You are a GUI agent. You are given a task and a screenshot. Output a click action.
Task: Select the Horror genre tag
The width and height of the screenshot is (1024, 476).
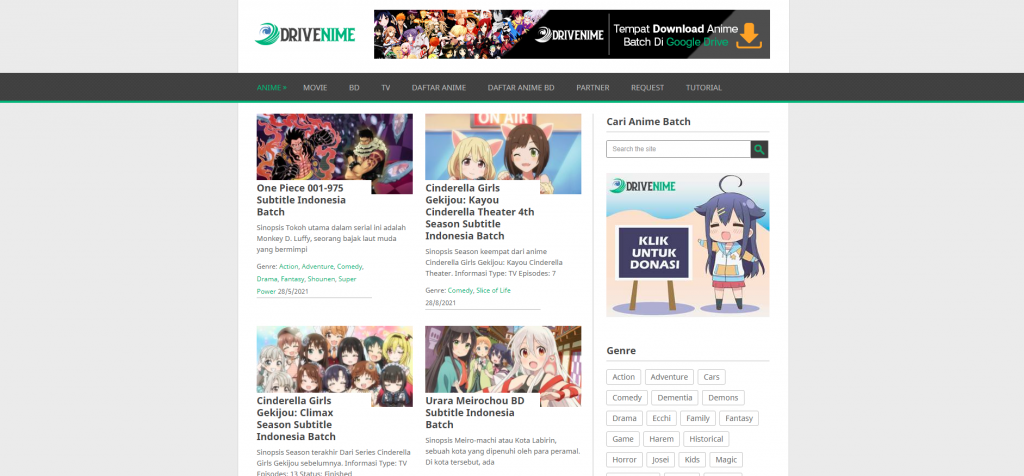(624, 460)
